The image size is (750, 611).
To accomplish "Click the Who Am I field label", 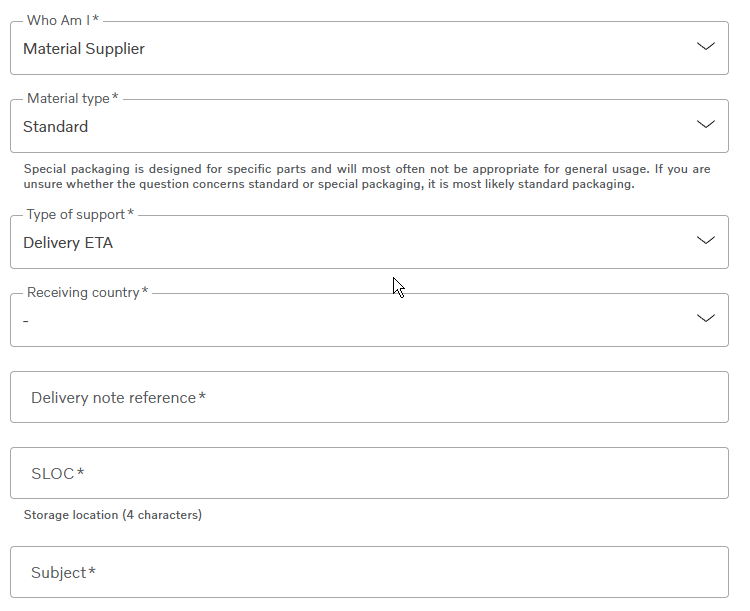I will point(63,20).
